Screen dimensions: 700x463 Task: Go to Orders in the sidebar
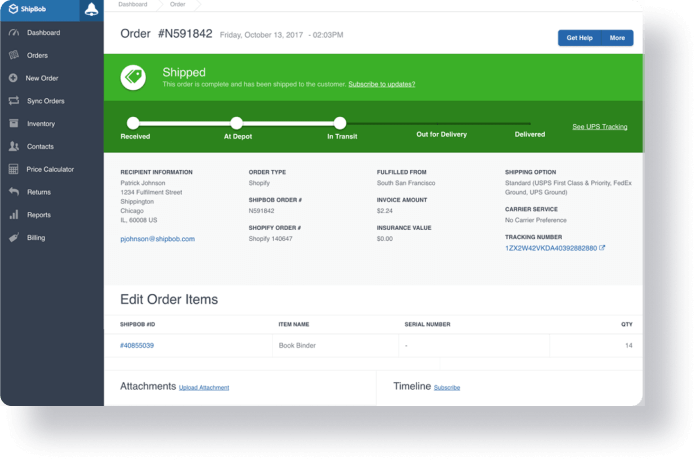pyautogui.click(x=37, y=55)
